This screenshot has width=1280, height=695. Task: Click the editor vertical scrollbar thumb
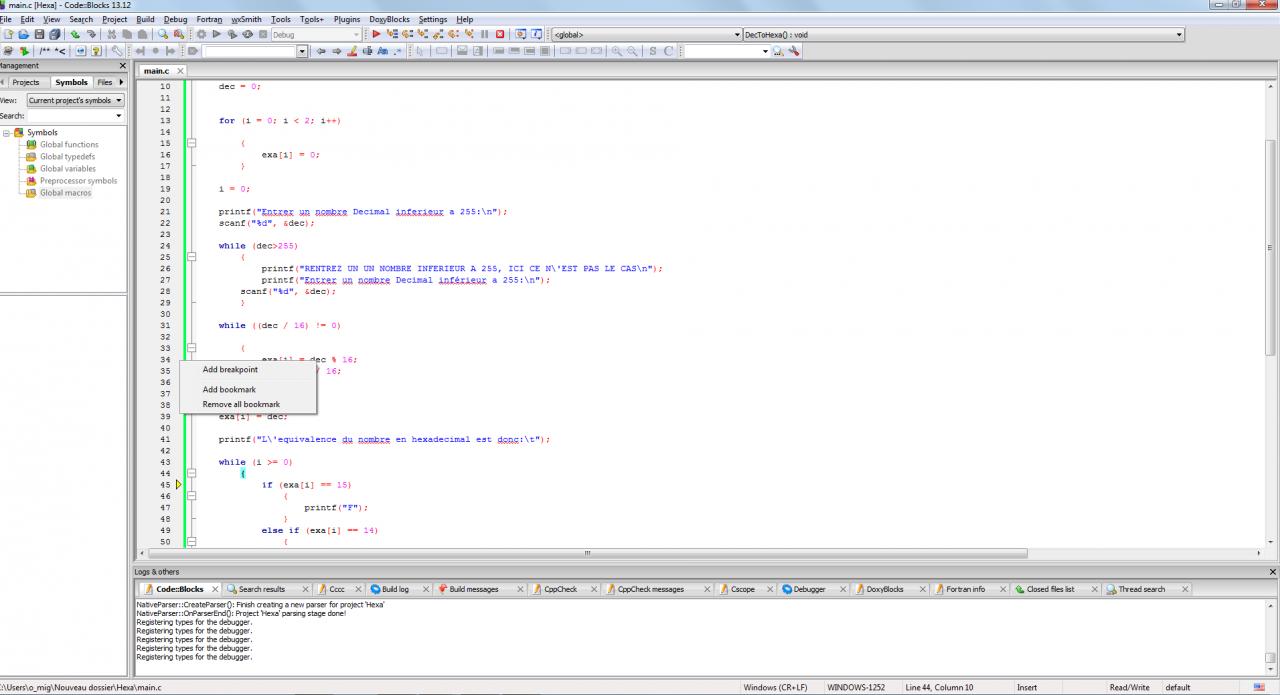(x=1272, y=247)
